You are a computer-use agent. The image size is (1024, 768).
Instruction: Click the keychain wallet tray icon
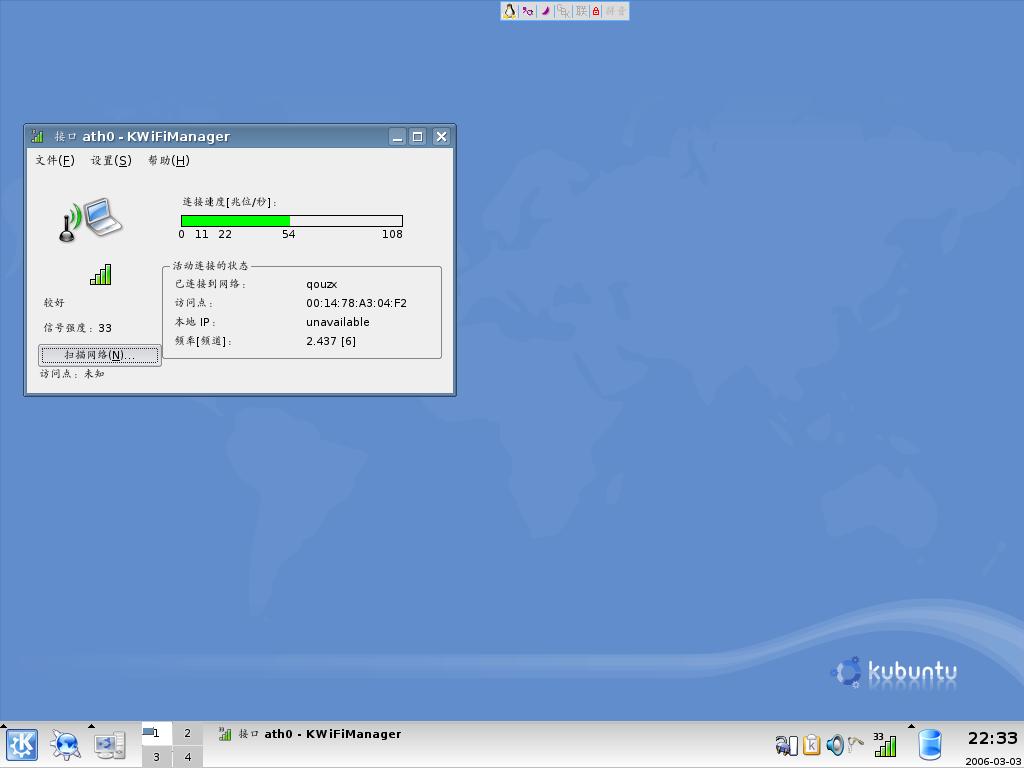click(x=856, y=744)
